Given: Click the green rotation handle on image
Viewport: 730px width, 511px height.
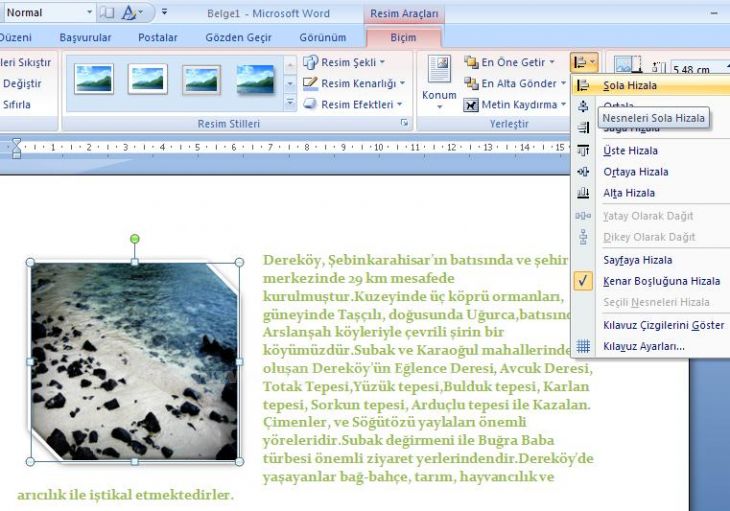Looking at the screenshot, I should coord(135,239).
